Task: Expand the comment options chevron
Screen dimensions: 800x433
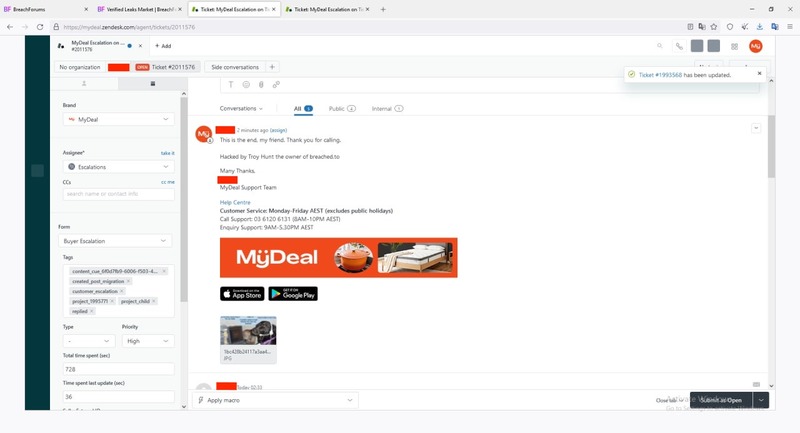Action: 756,128
